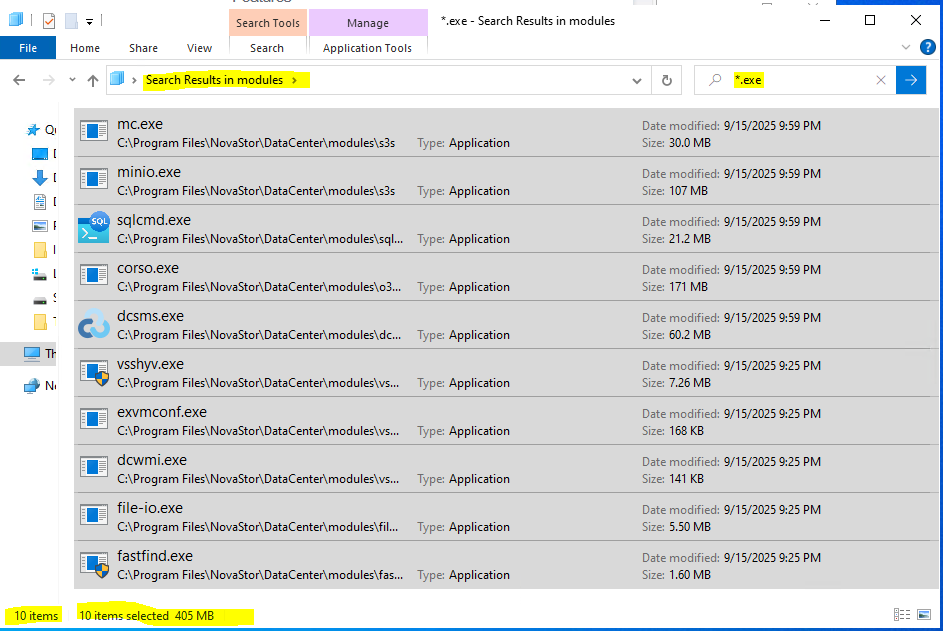Open the Customize Quick Access Toolbar dropdown

[89, 22]
